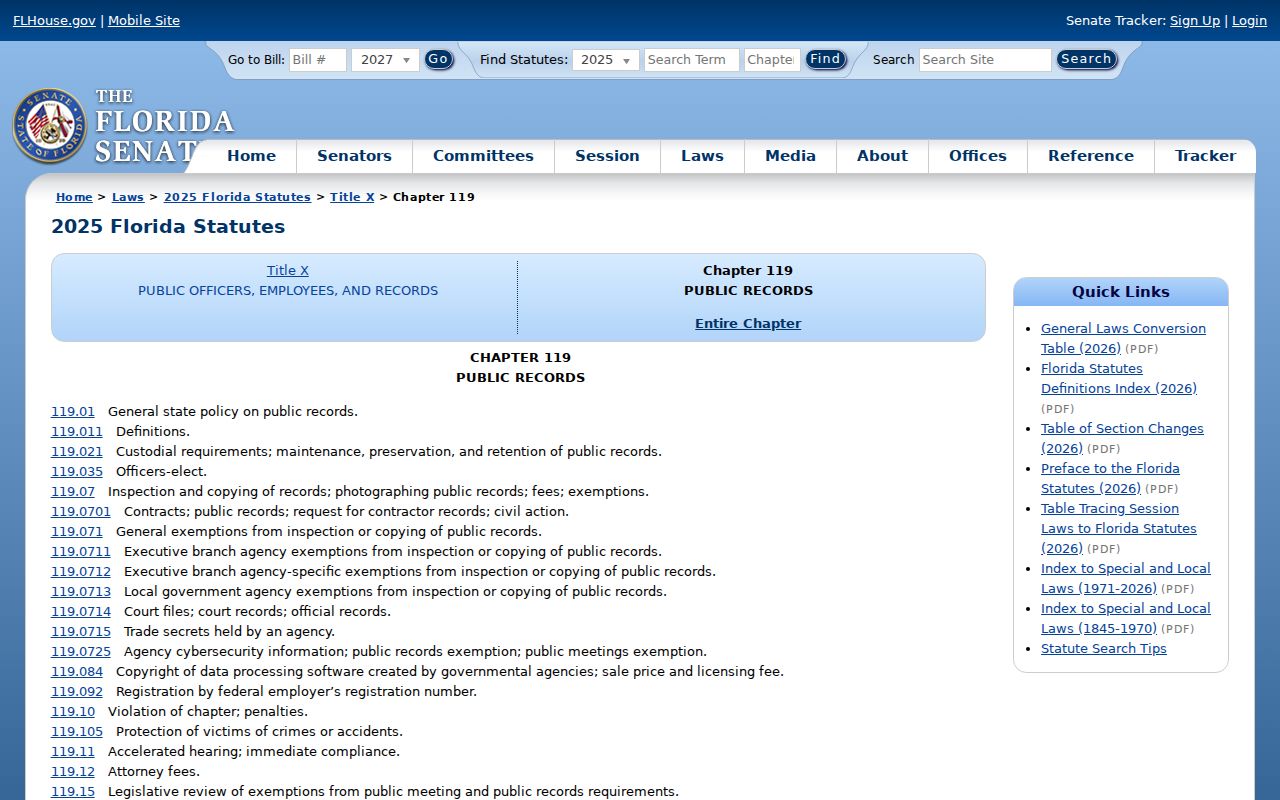The width and height of the screenshot is (1280, 800).
Task: Open the Reference menu tab
Action: (1091, 156)
